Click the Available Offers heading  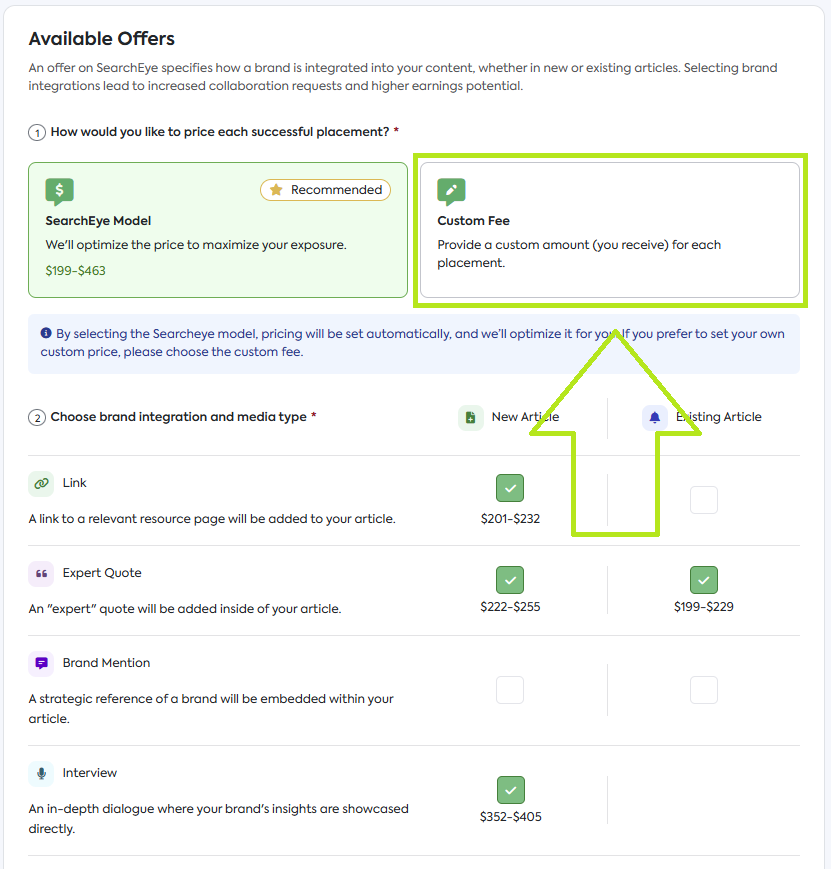[102, 39]
